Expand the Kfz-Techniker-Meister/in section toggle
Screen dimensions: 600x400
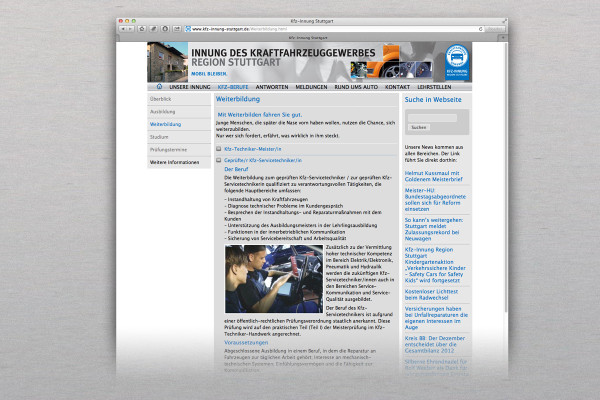click(x=218, y=149)
